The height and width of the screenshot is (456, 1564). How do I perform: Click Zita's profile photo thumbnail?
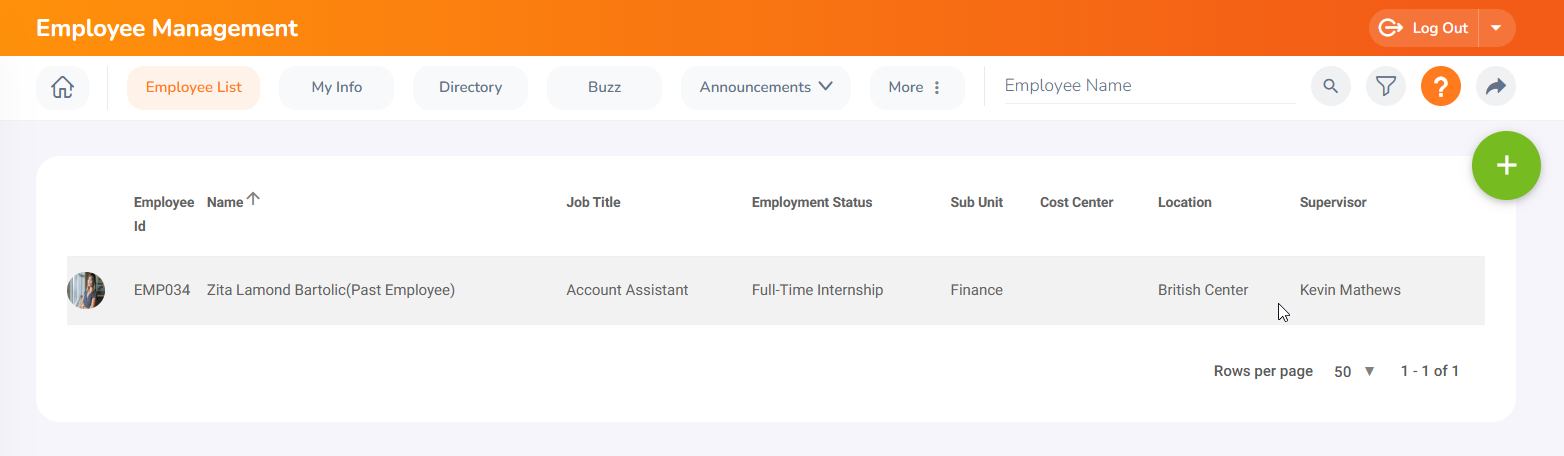86,290
